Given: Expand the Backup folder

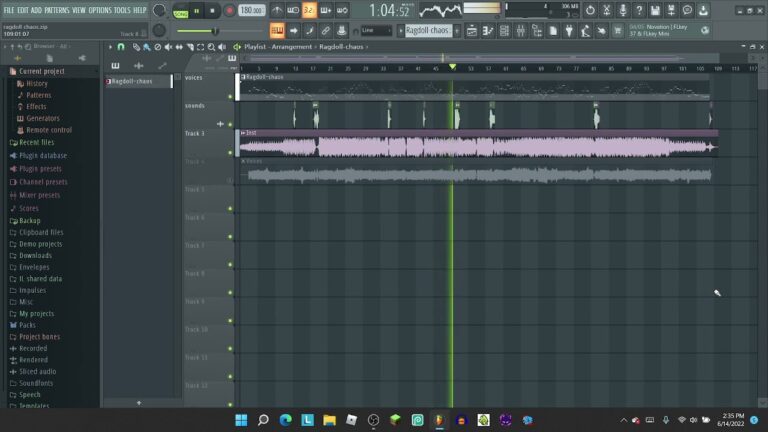Looking at the screenshot, I should click(30, 221).
